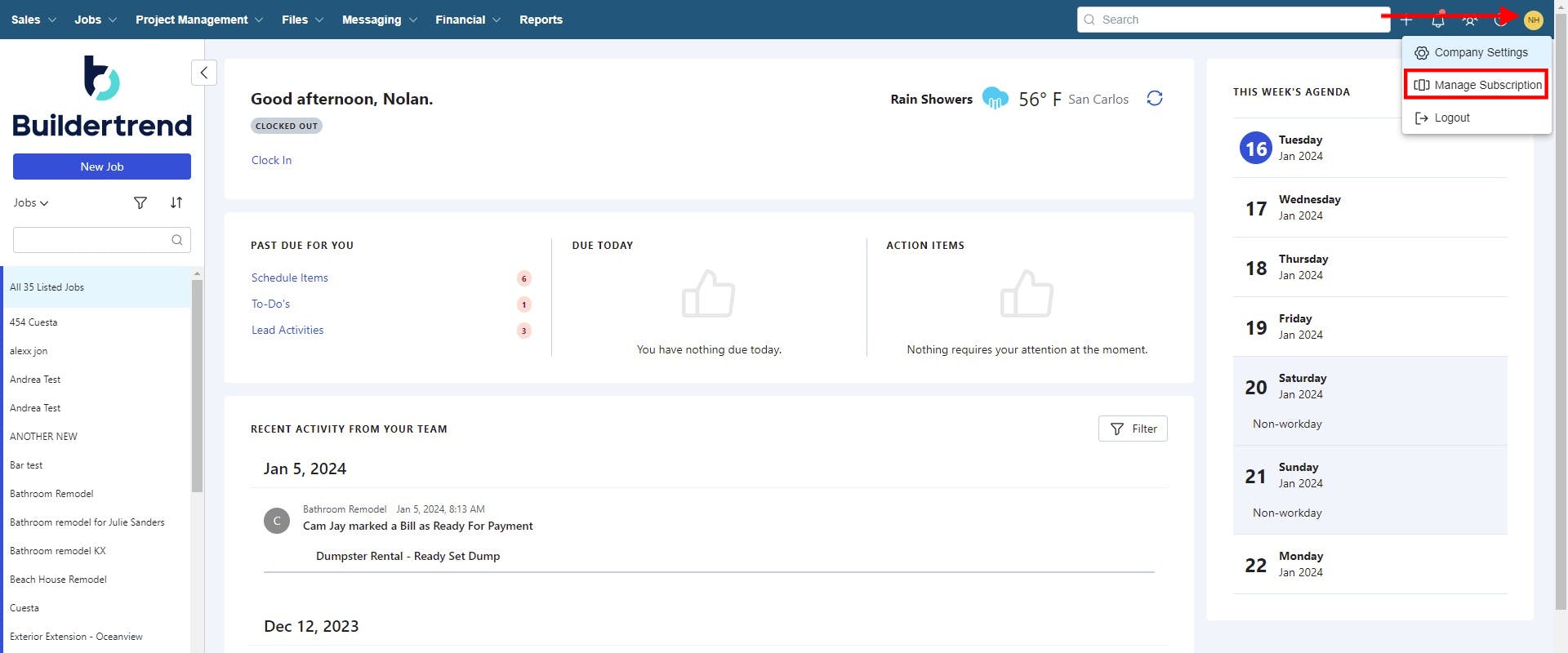1568x653 pixels.
Task: Click the Clock In link
Action: [271, 160]
